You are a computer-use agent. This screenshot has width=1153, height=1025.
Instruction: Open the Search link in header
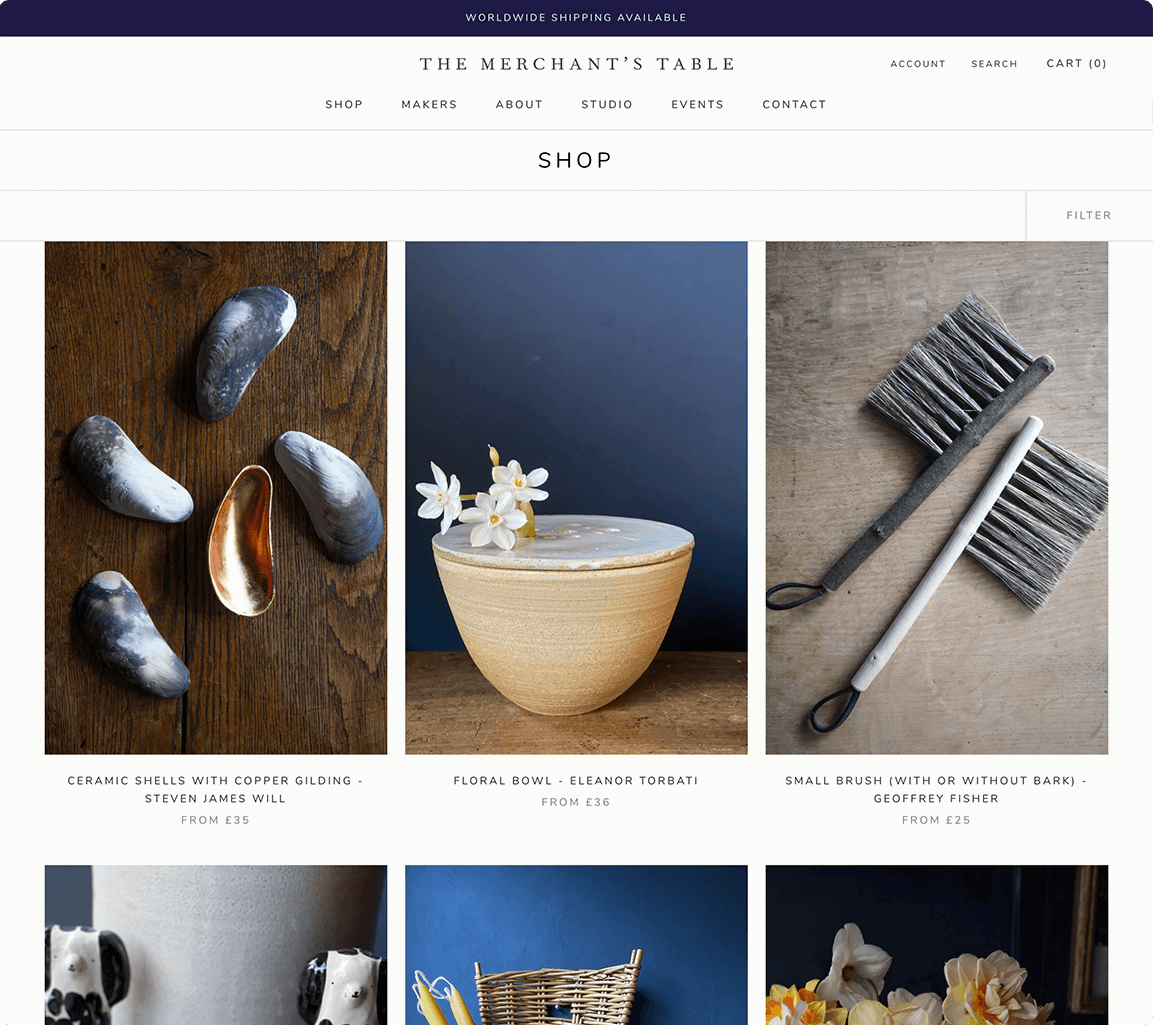click(x=994, y=64)
